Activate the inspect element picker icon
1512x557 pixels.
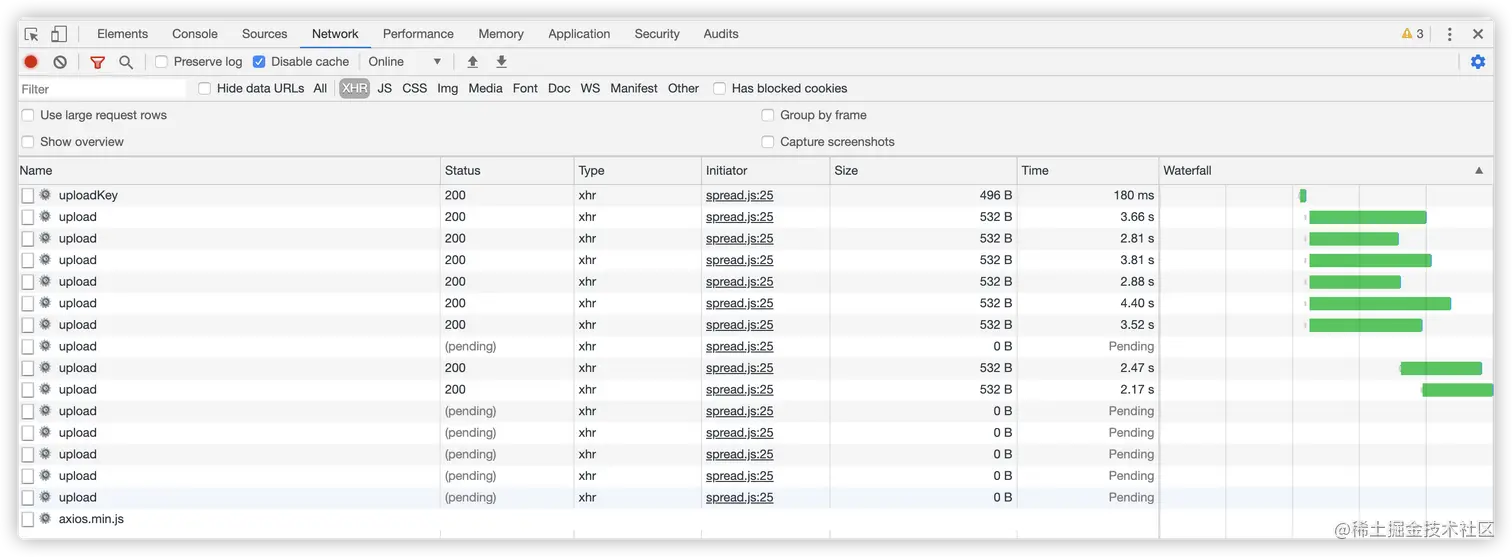pos(31,34)
